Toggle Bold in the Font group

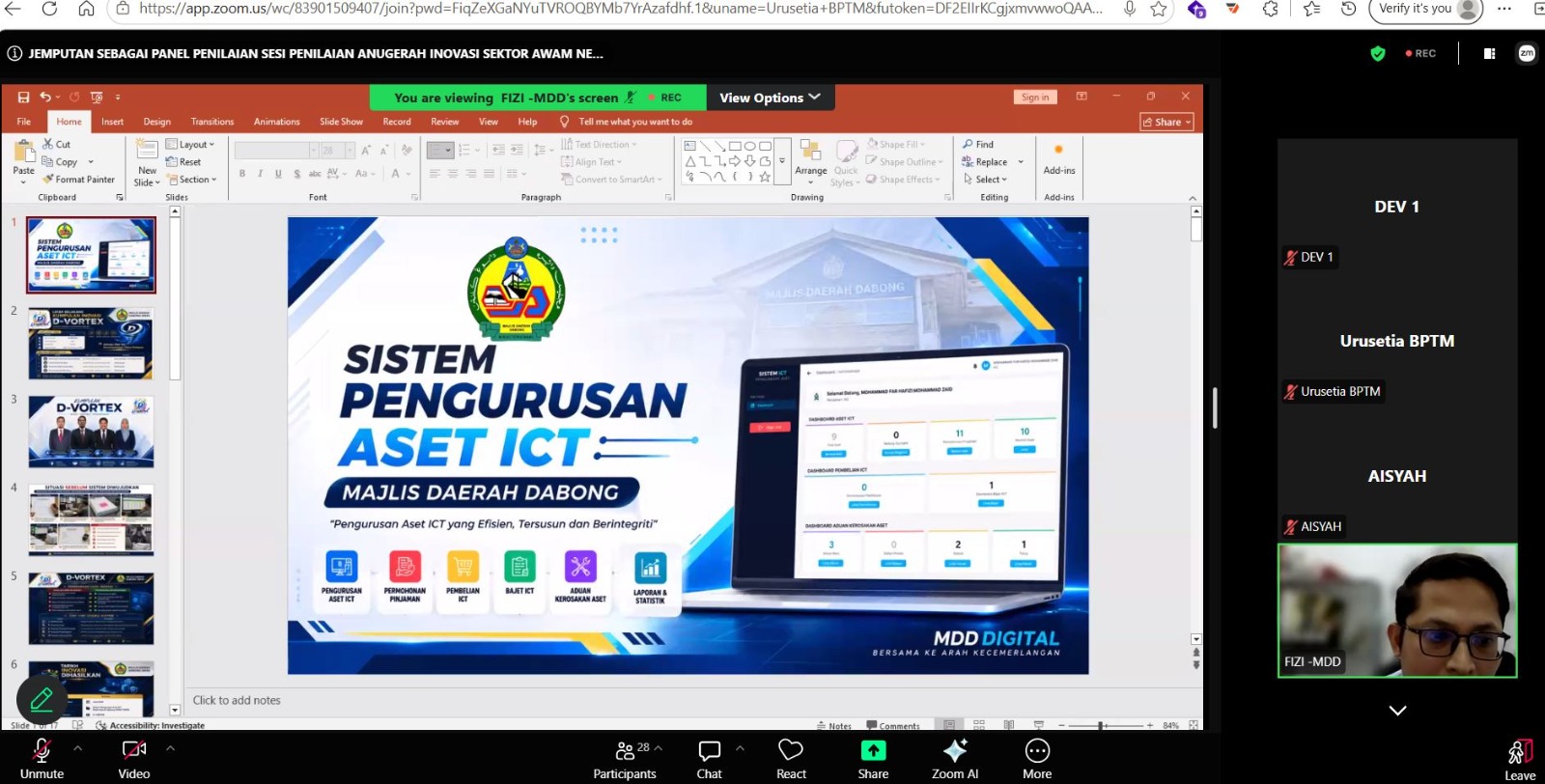pos(242,174)
